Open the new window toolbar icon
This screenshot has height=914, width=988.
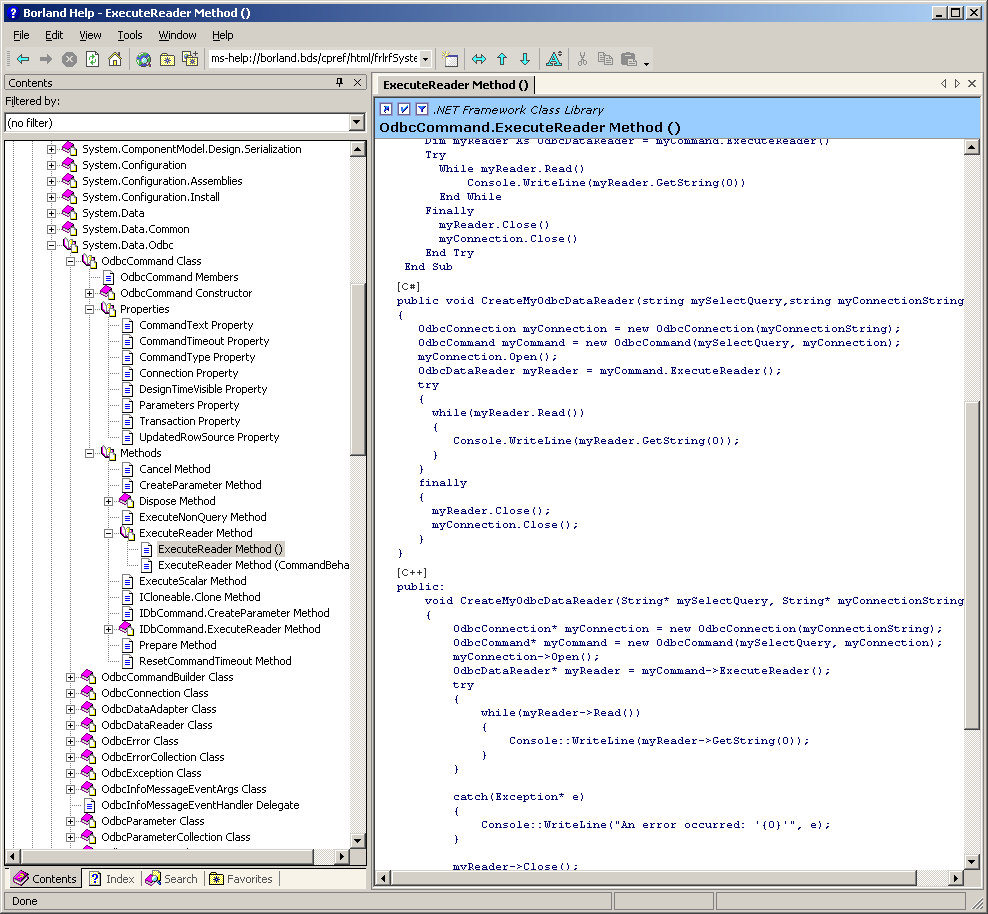450,59
